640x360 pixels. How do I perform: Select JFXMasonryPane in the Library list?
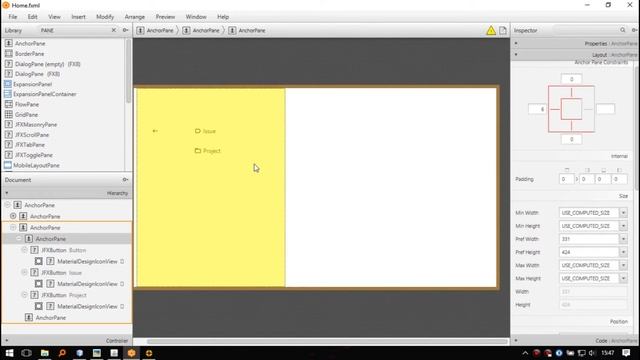tap(36, 124)
